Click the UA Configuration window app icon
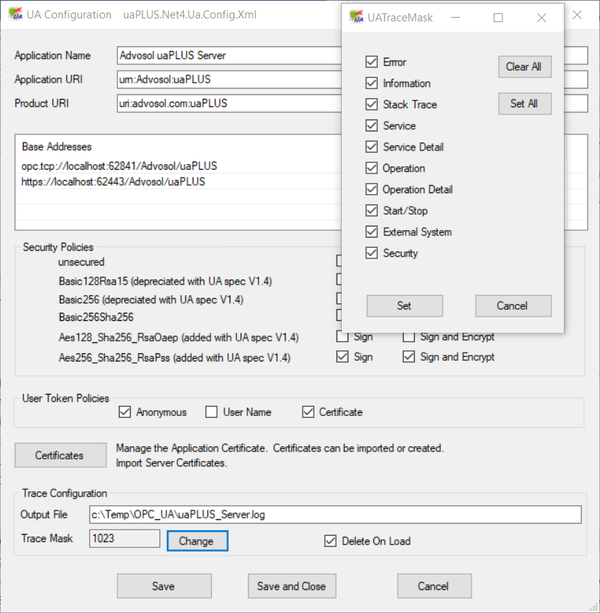This screenshot has width=600, height=613. (16, 14)
